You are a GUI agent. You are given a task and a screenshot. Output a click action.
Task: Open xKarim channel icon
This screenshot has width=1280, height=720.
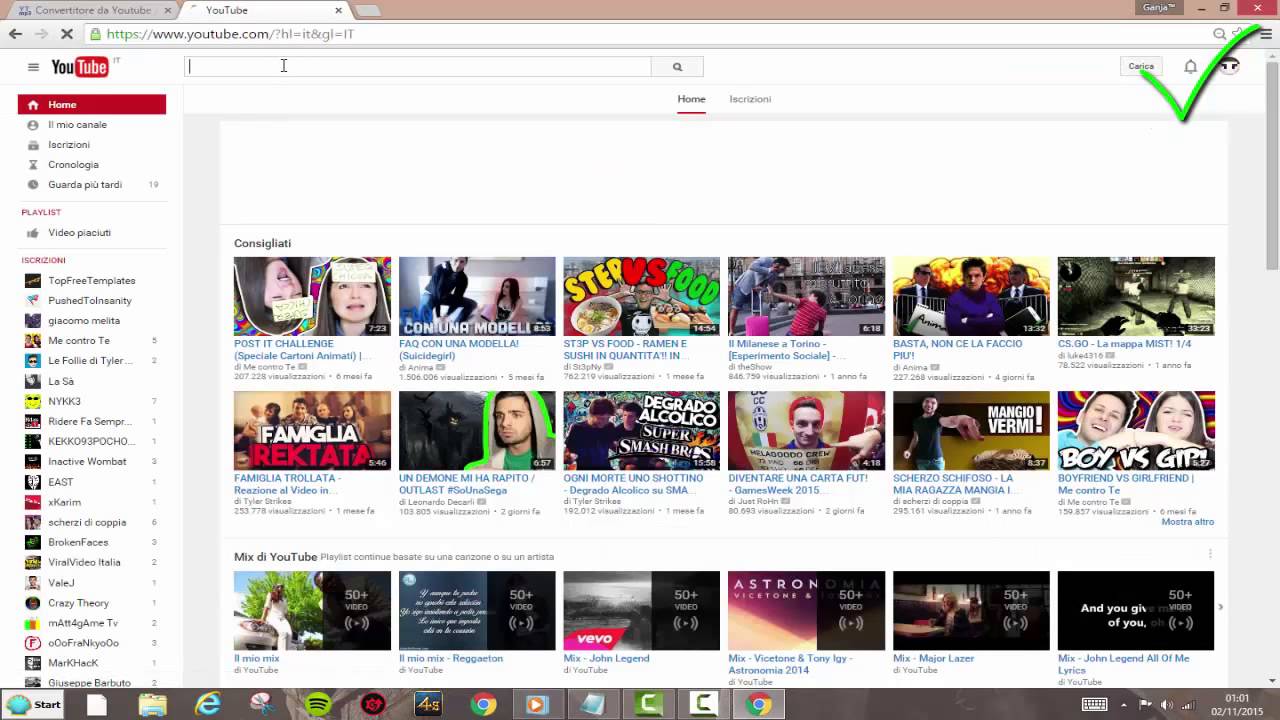tap(33, 502)
